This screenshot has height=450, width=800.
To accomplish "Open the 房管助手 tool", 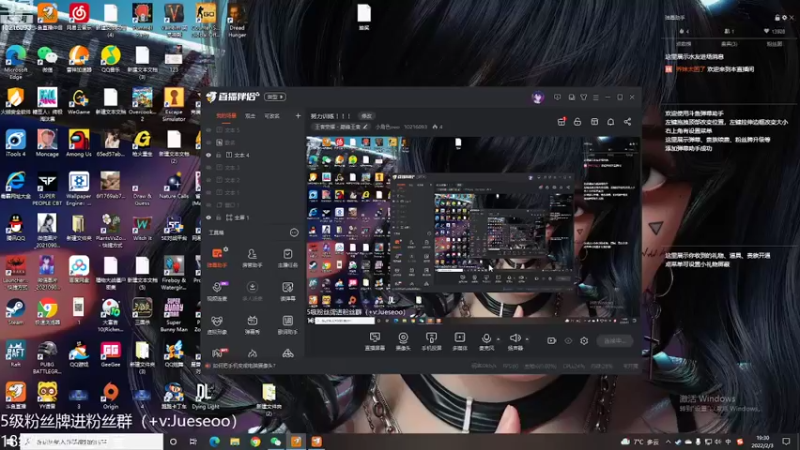I will 252,258.
